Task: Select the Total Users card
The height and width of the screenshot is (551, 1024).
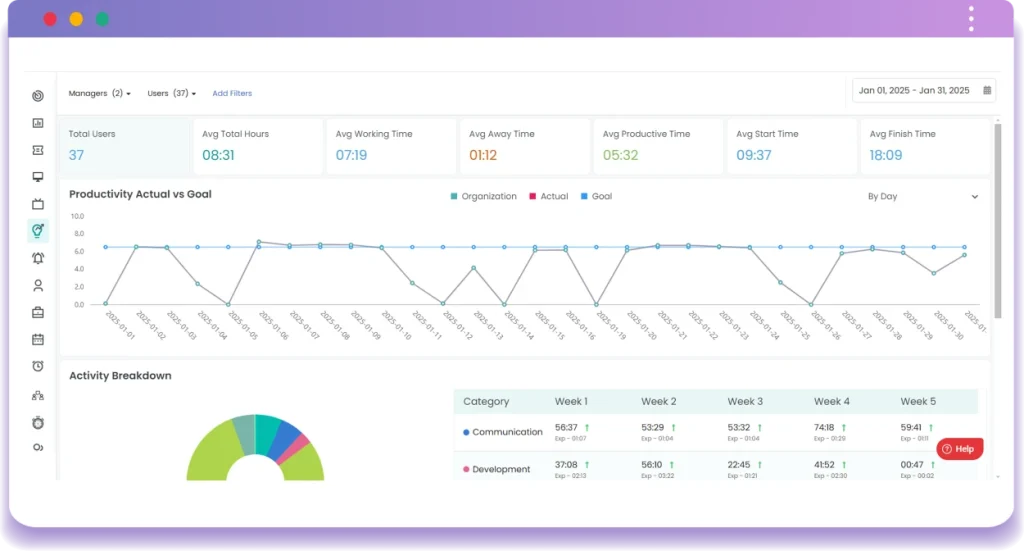Action: 125,146
